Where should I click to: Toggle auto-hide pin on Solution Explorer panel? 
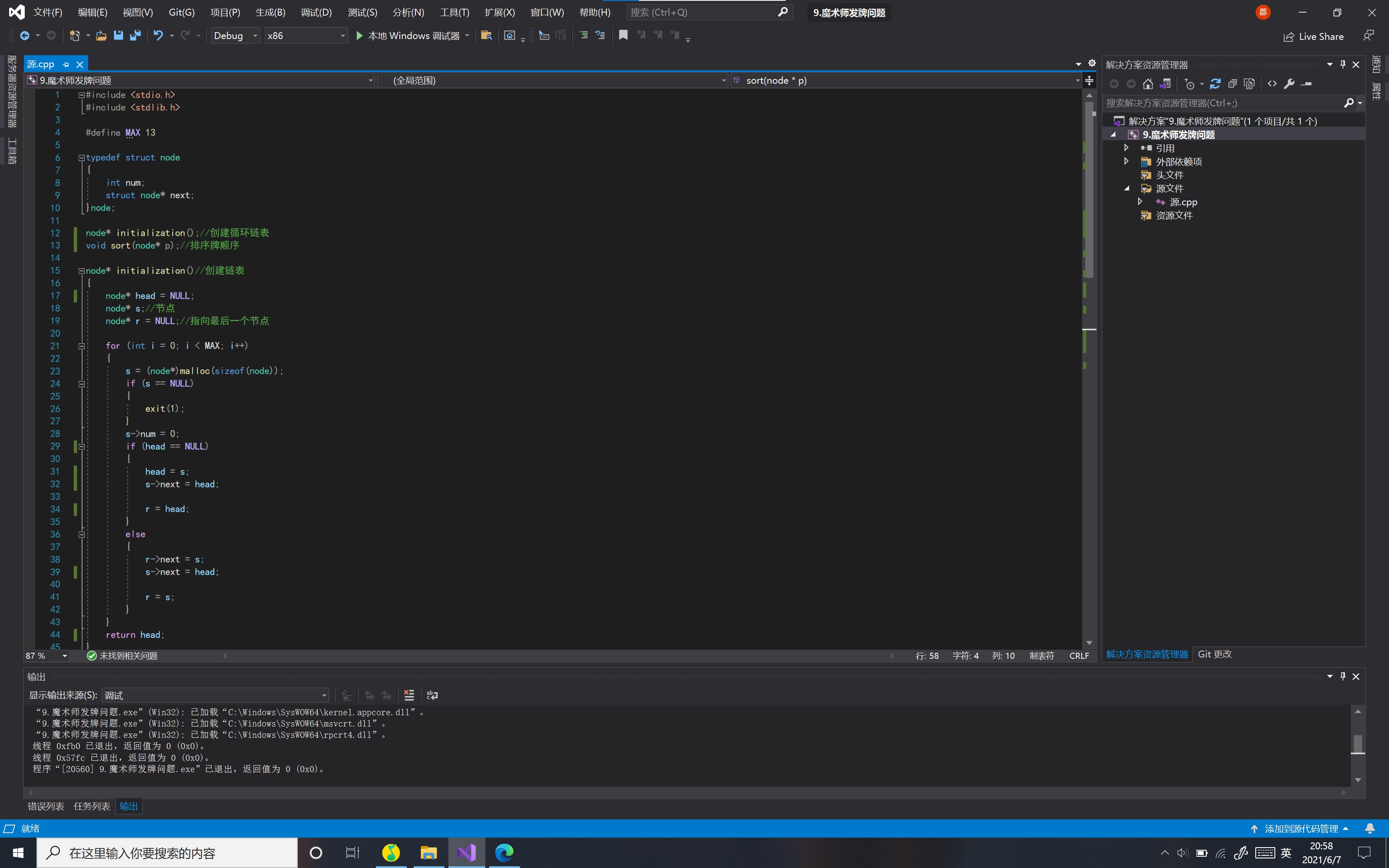(x=1343, y=64)
